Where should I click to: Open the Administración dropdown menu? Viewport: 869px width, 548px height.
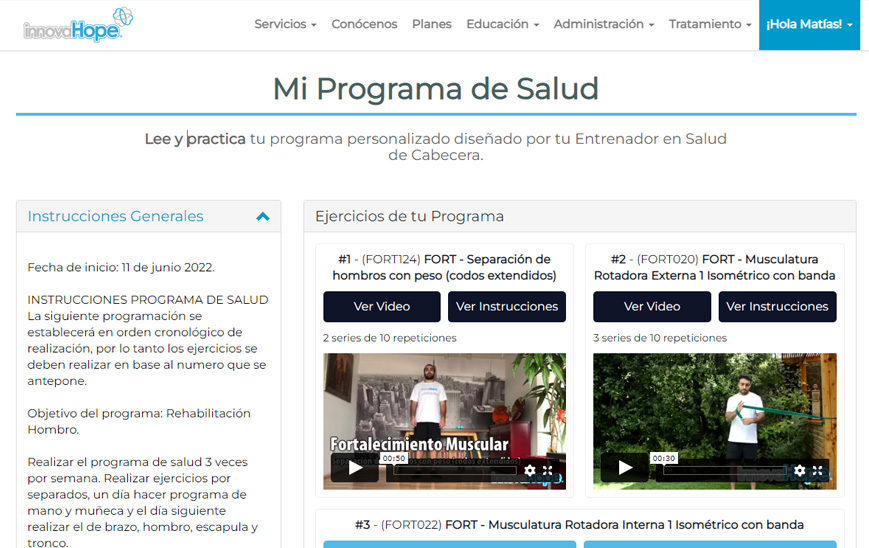[604, 24]
